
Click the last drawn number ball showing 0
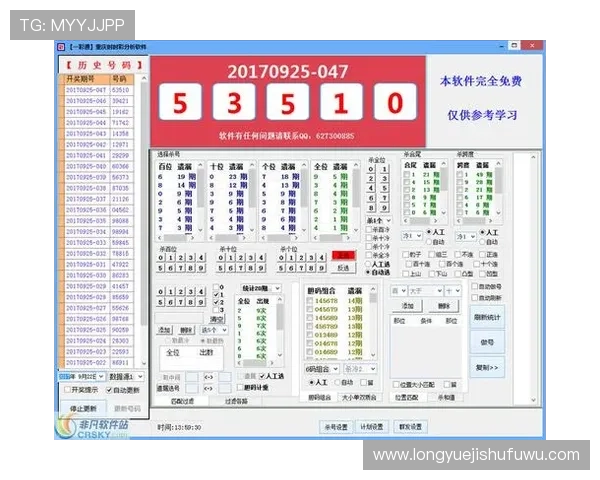coord(395,103)
